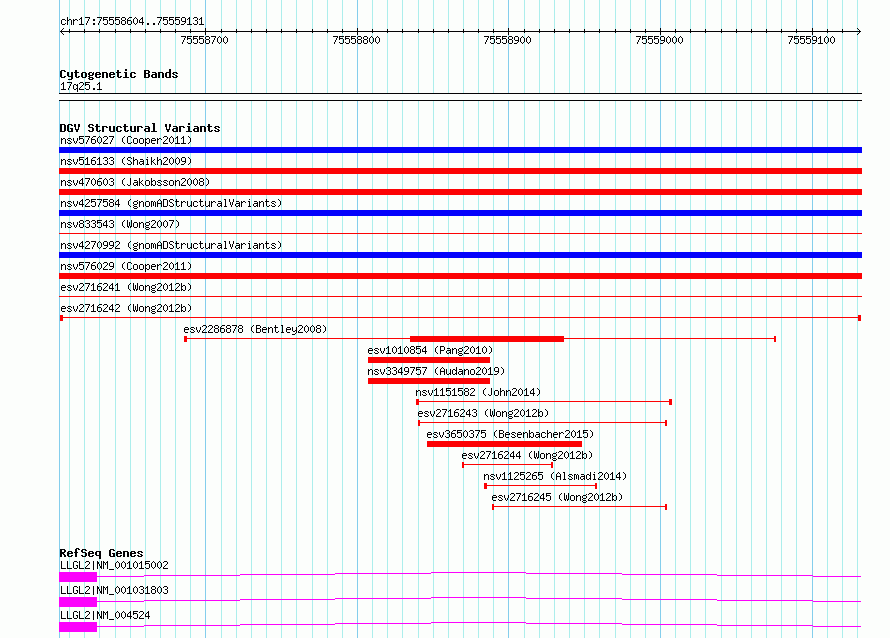The image size is (890, 638).
Task: Click the red bar under nsv3349757 (Audano2019)
Action: (x=429, y=381)
